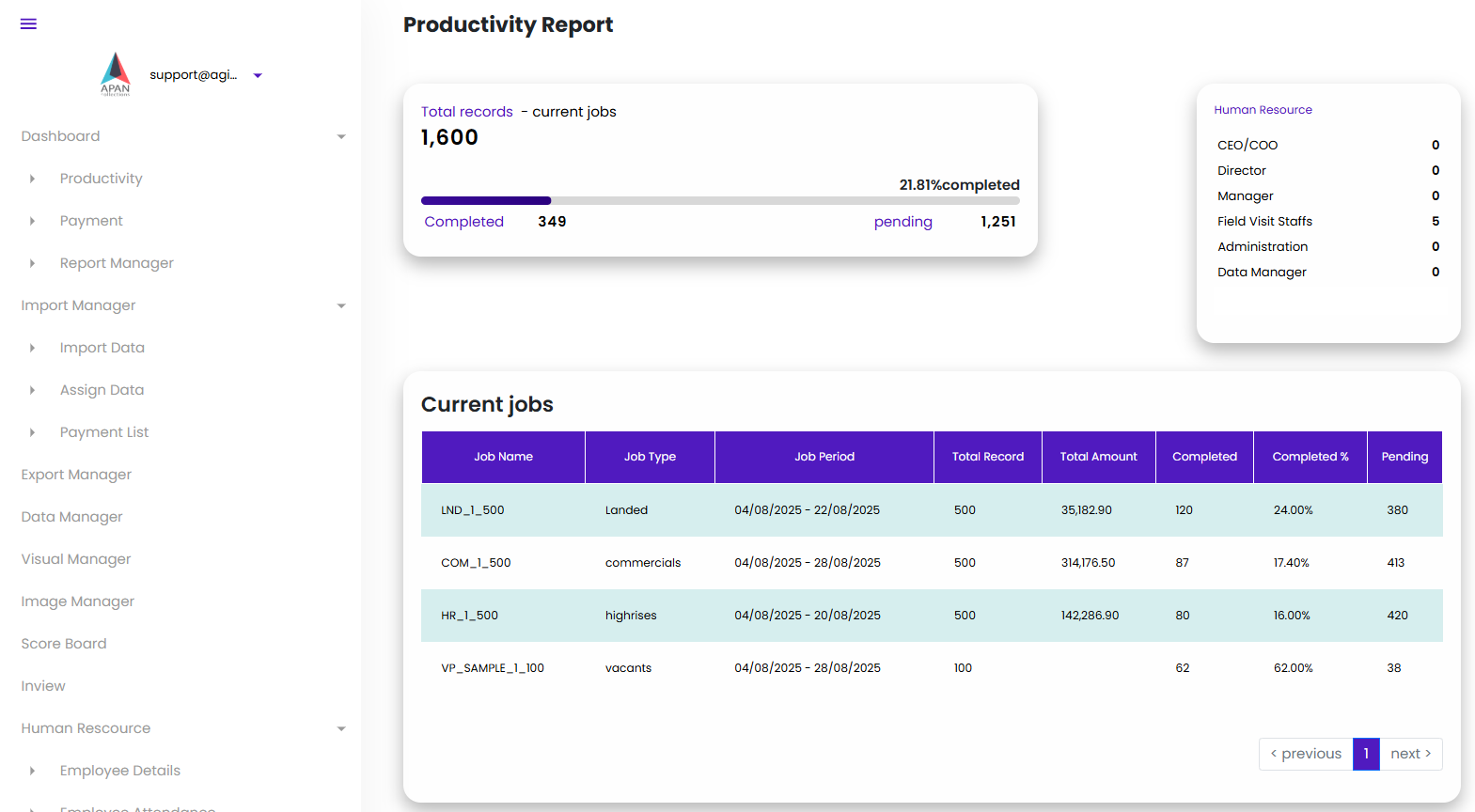Viewport: 1475px width, 812px height.
Task: Click the APAN logo image
Action: point(116,74)
